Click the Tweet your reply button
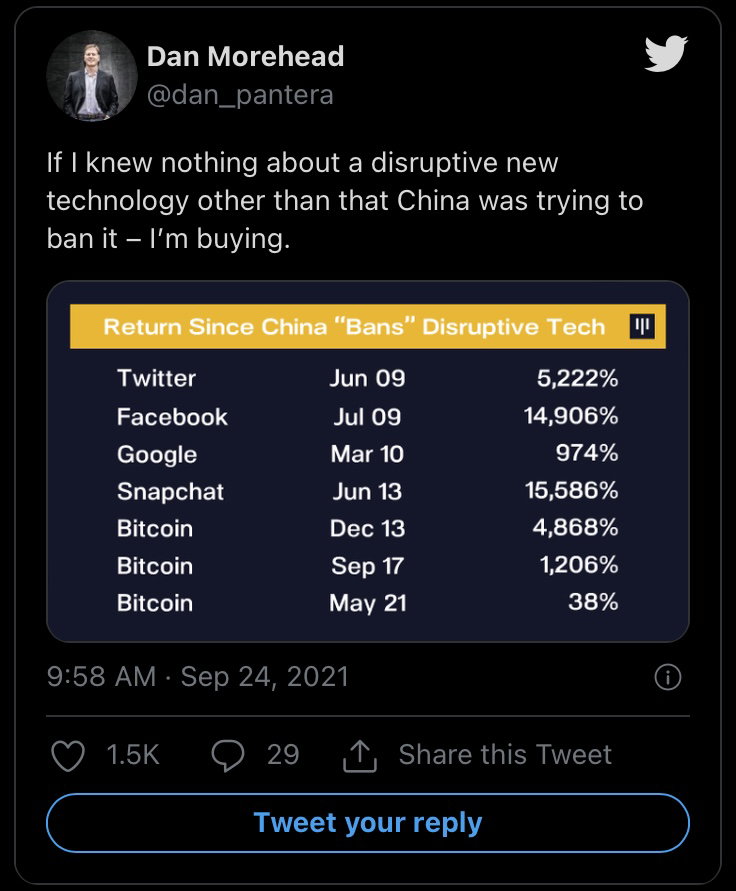 point(368,823)
